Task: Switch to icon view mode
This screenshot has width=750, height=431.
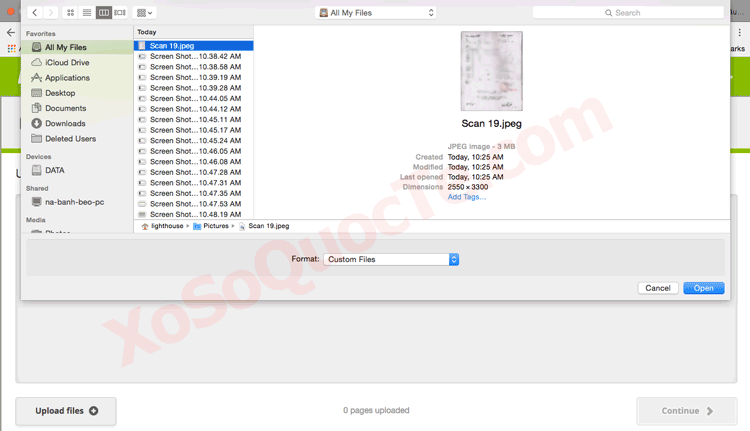Action: pyautogui.click(x=71, y=13)
